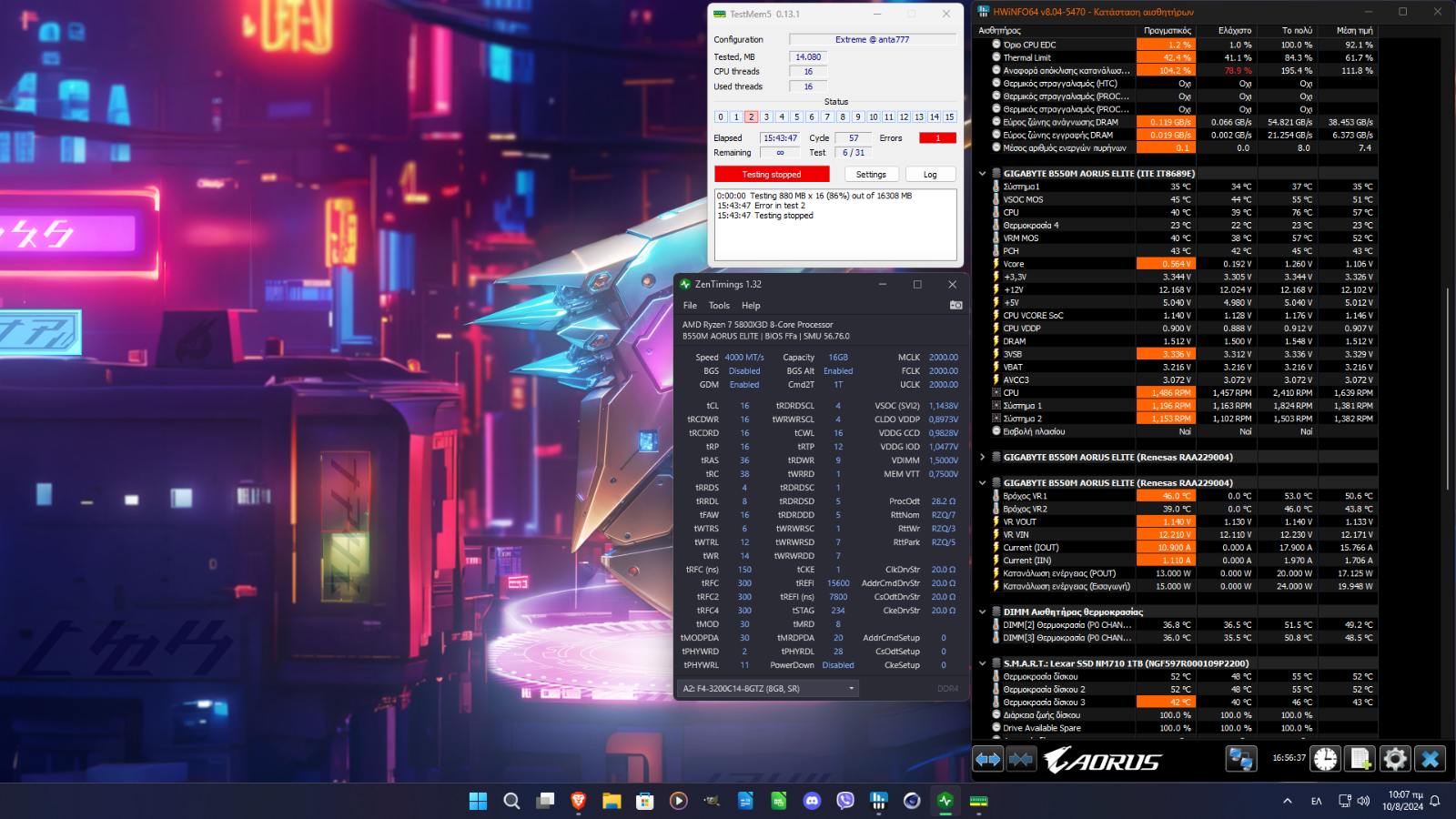
Task: Click HWiNFO collapse-all inward arrows icon
Action: pos(1021,758)
